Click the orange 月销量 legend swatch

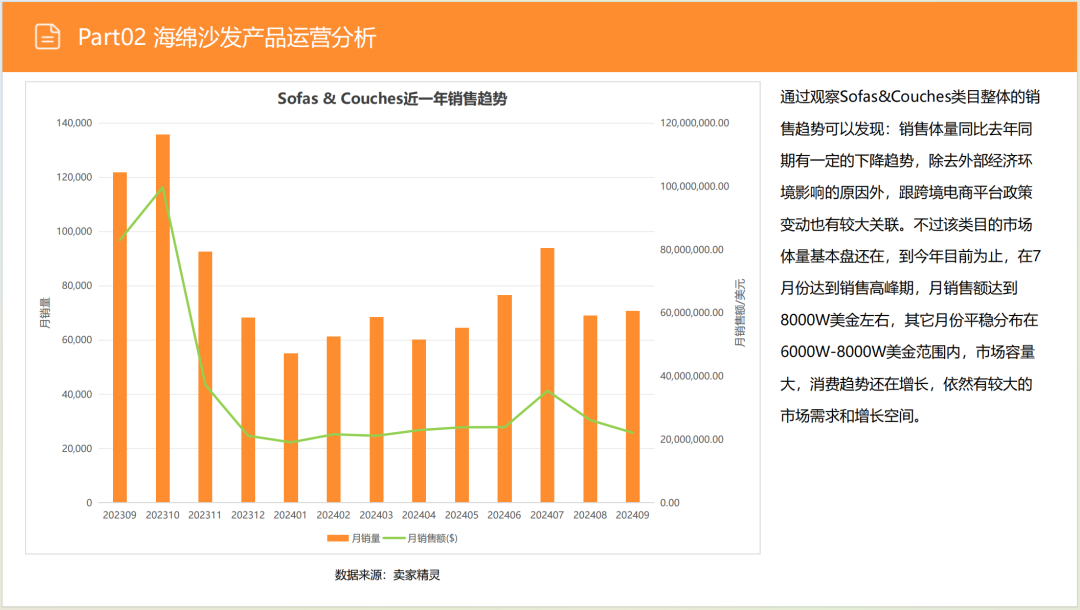point(338,538)
